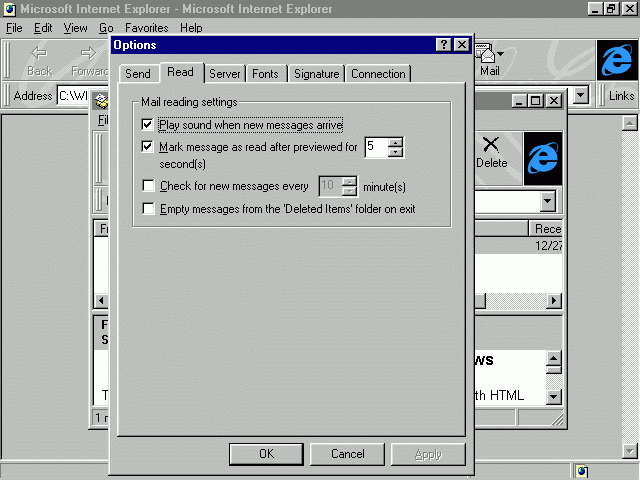Switch to the Send tab
The height and width of the screenshot is (480, 640).
click(x=138, y=74)
